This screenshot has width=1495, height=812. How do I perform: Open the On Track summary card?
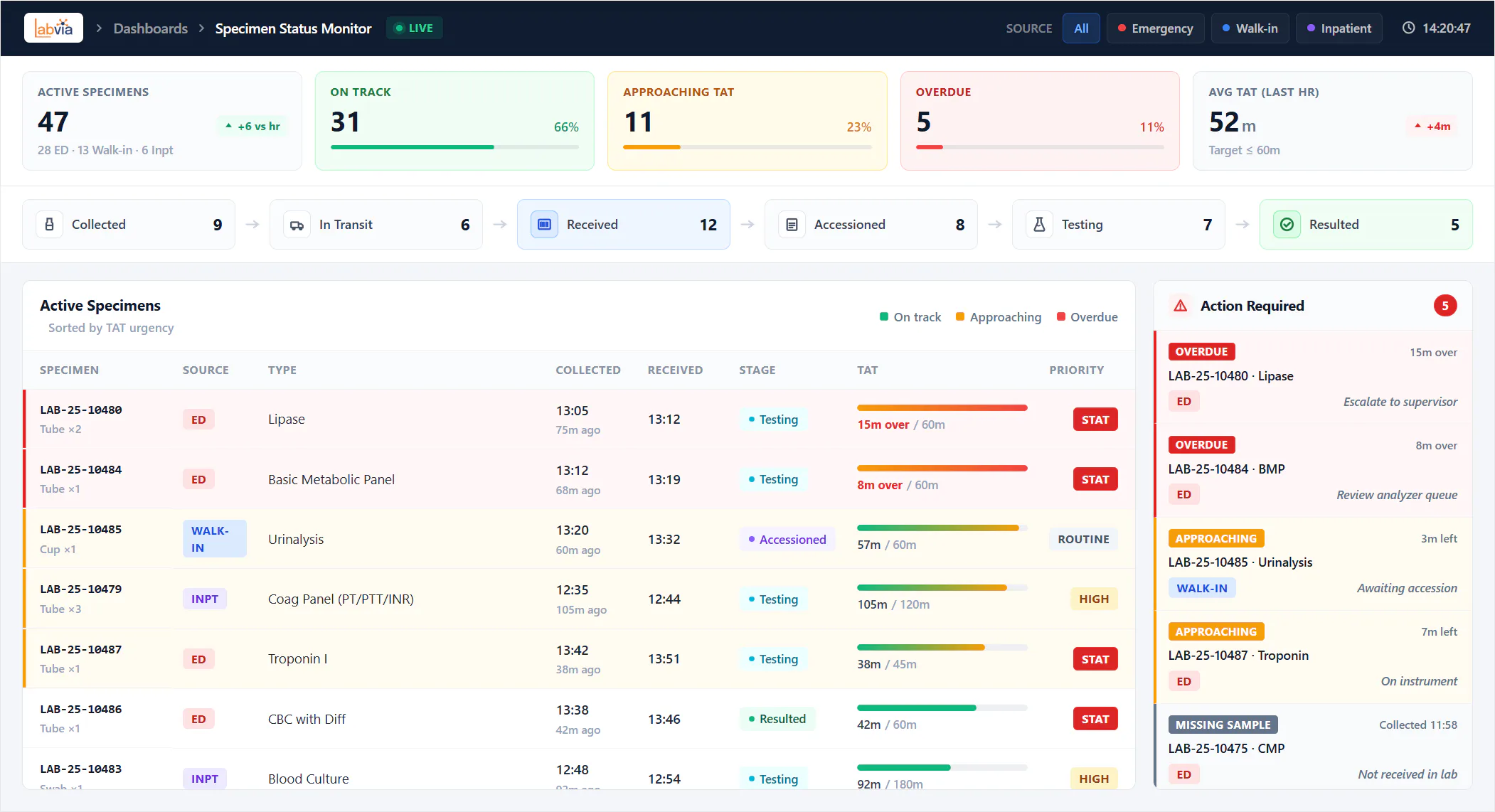click(x=454, y=121)
